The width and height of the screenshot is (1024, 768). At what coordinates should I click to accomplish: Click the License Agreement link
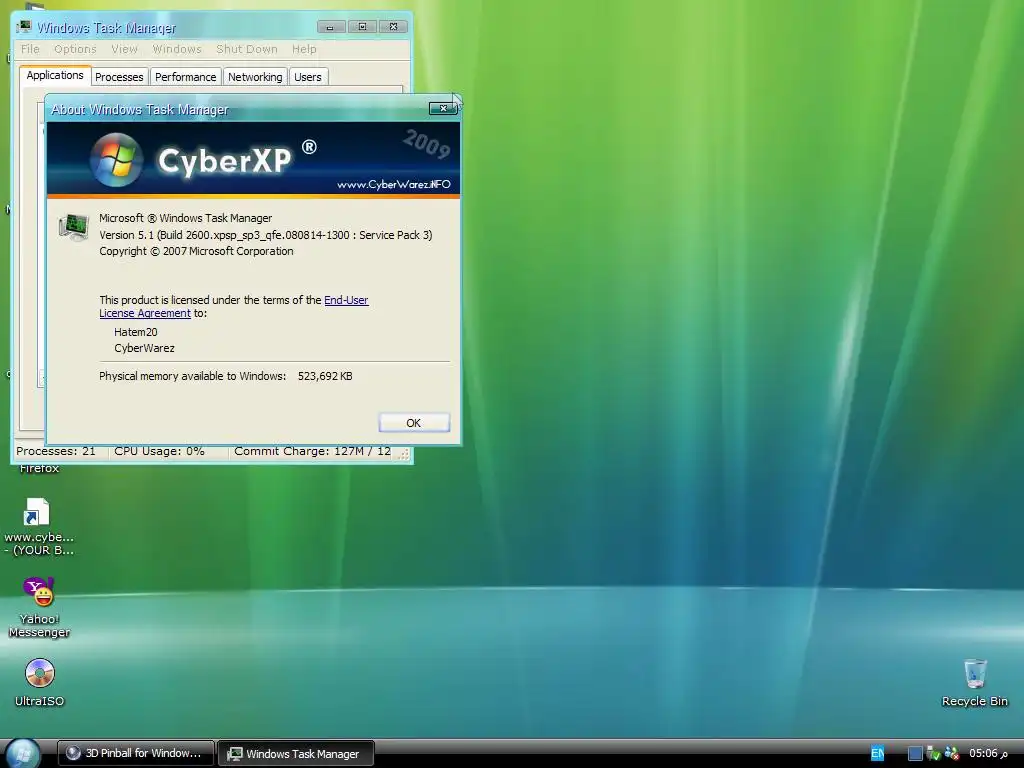[145, 313]
